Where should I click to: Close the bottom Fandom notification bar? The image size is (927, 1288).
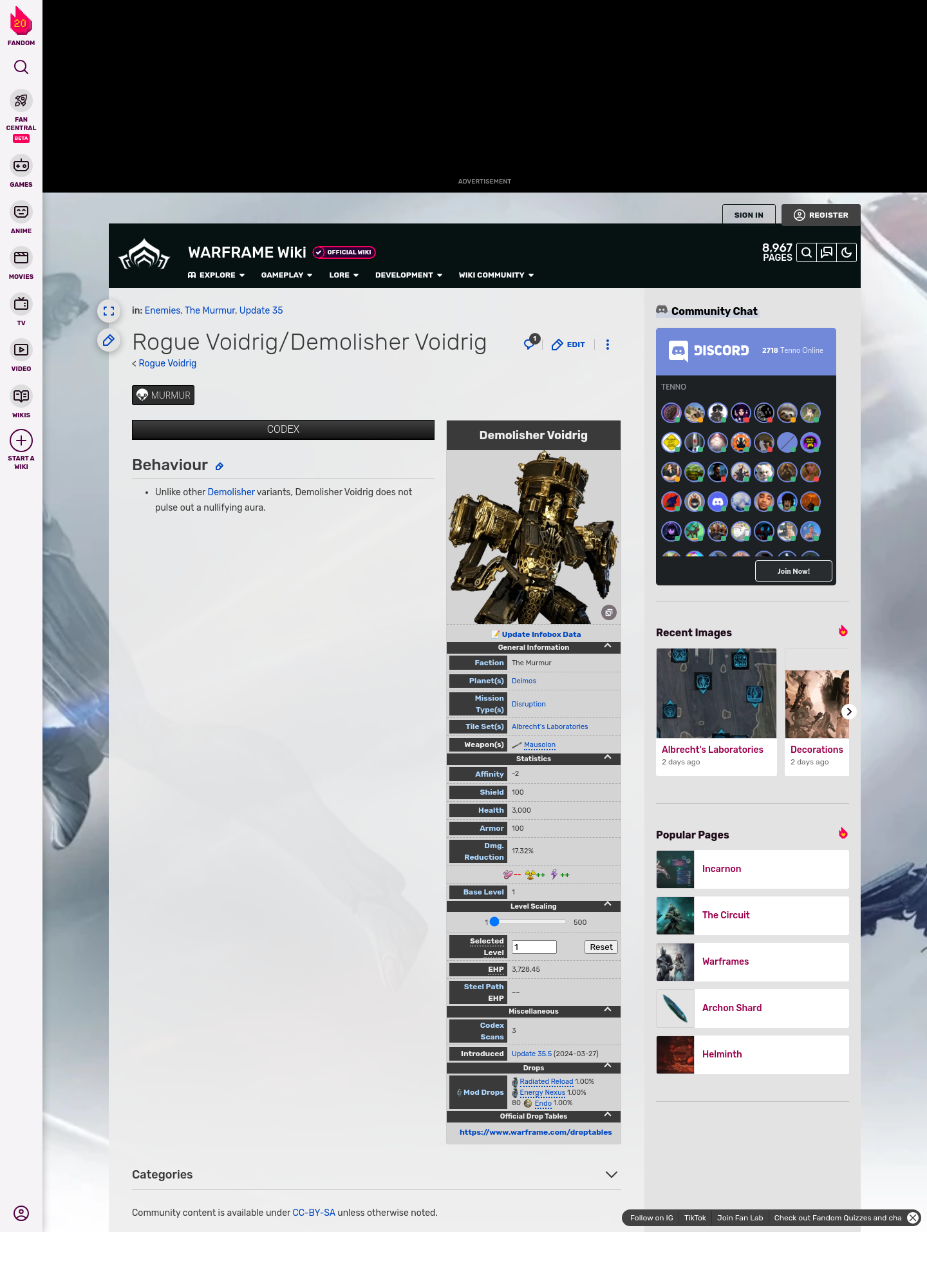[913, 1218]
